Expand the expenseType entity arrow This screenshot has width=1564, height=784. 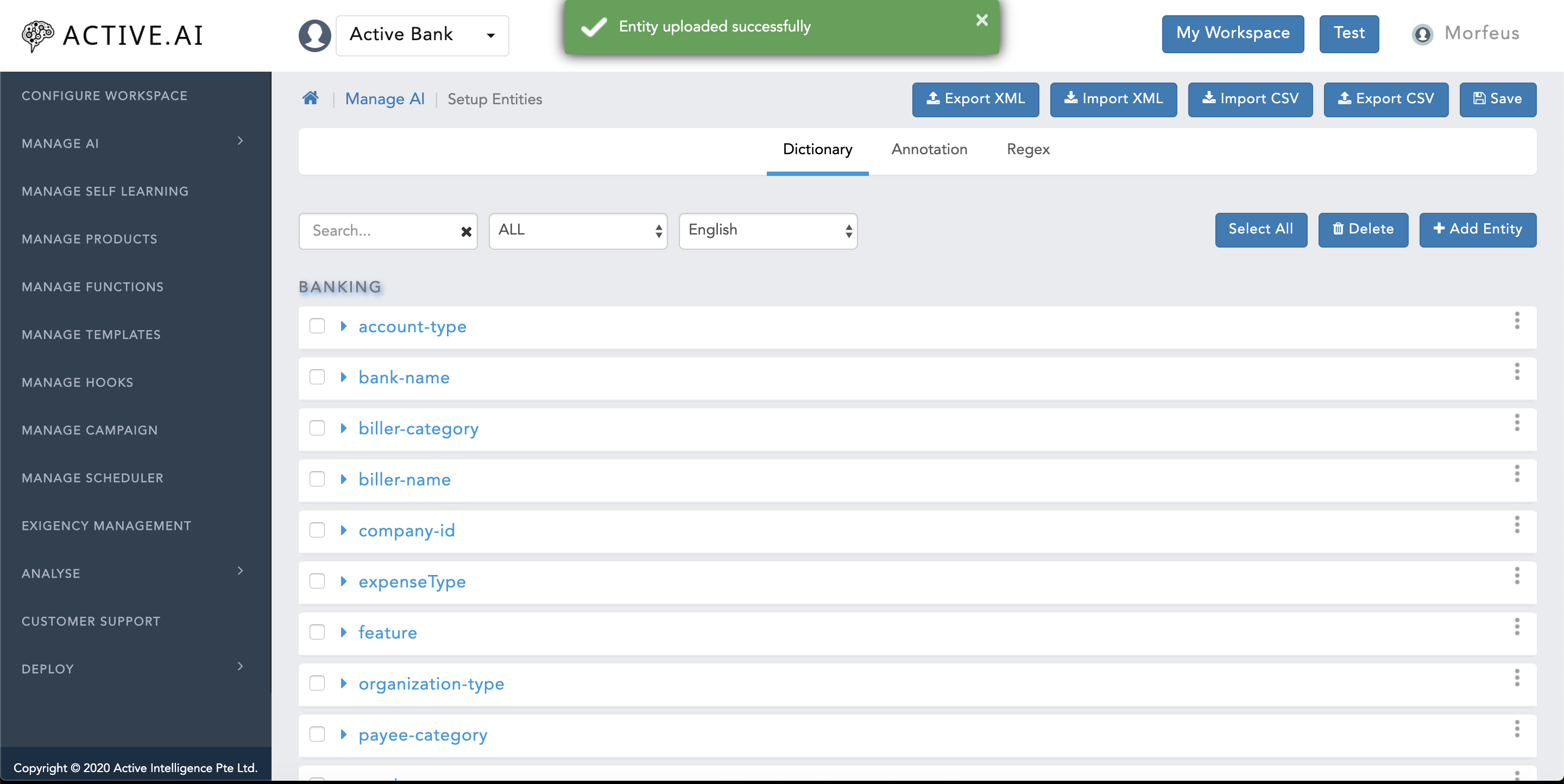[x=344, y=581]
